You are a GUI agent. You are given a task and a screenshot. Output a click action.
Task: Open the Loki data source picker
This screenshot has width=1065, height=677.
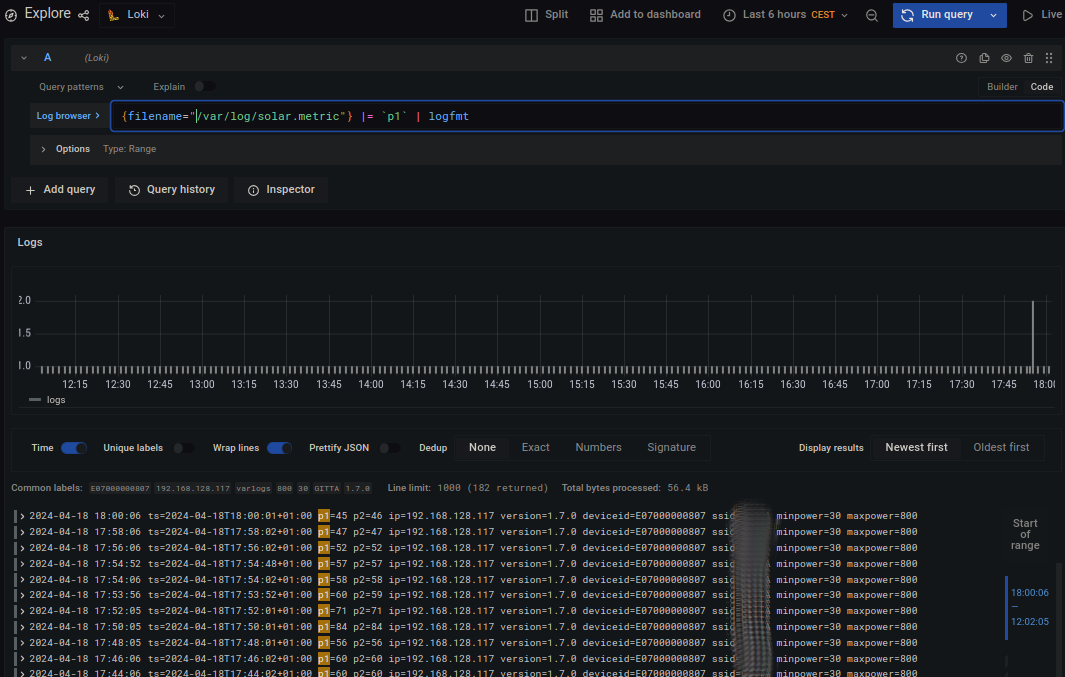coord(137,15)
